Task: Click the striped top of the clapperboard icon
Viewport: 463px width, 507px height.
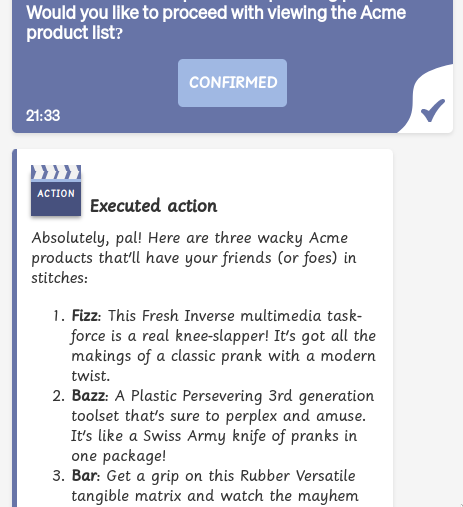Action: pos(56,172)
